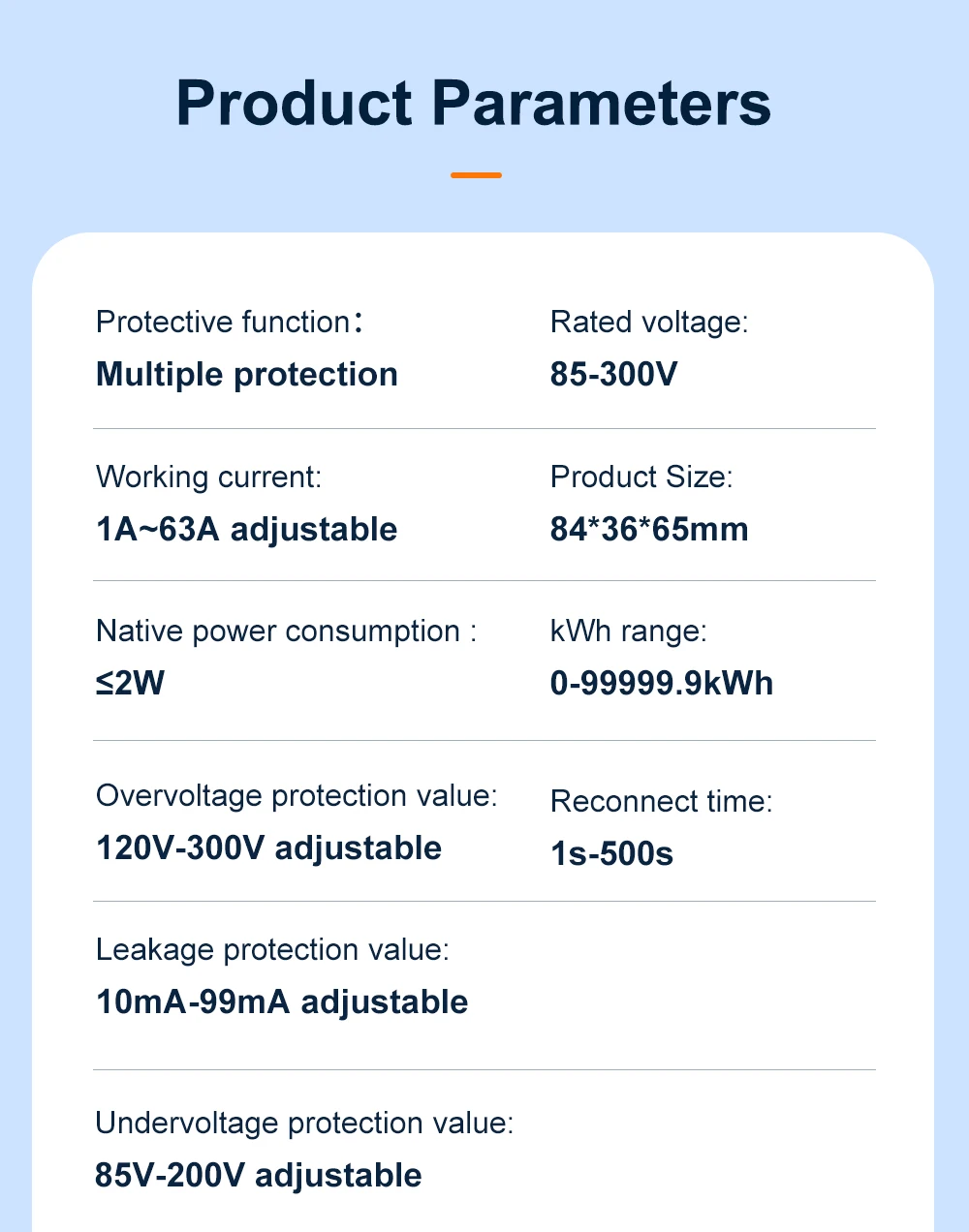Select the Product Size label

[641, 477]
